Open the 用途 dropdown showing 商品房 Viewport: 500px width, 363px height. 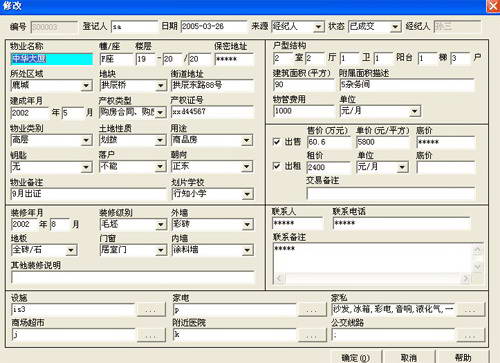point(247,140)
